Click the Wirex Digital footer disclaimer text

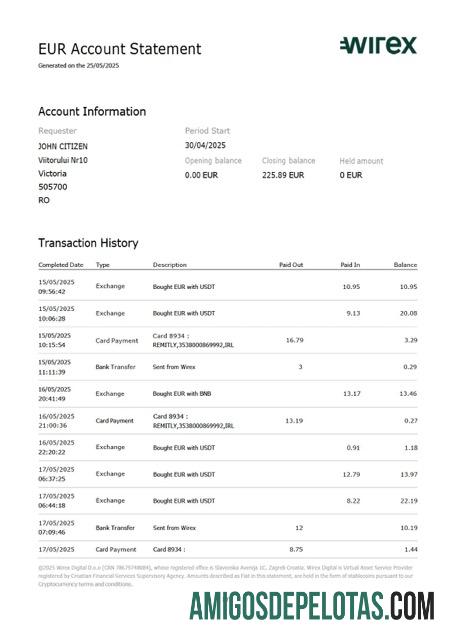[226, 576]
